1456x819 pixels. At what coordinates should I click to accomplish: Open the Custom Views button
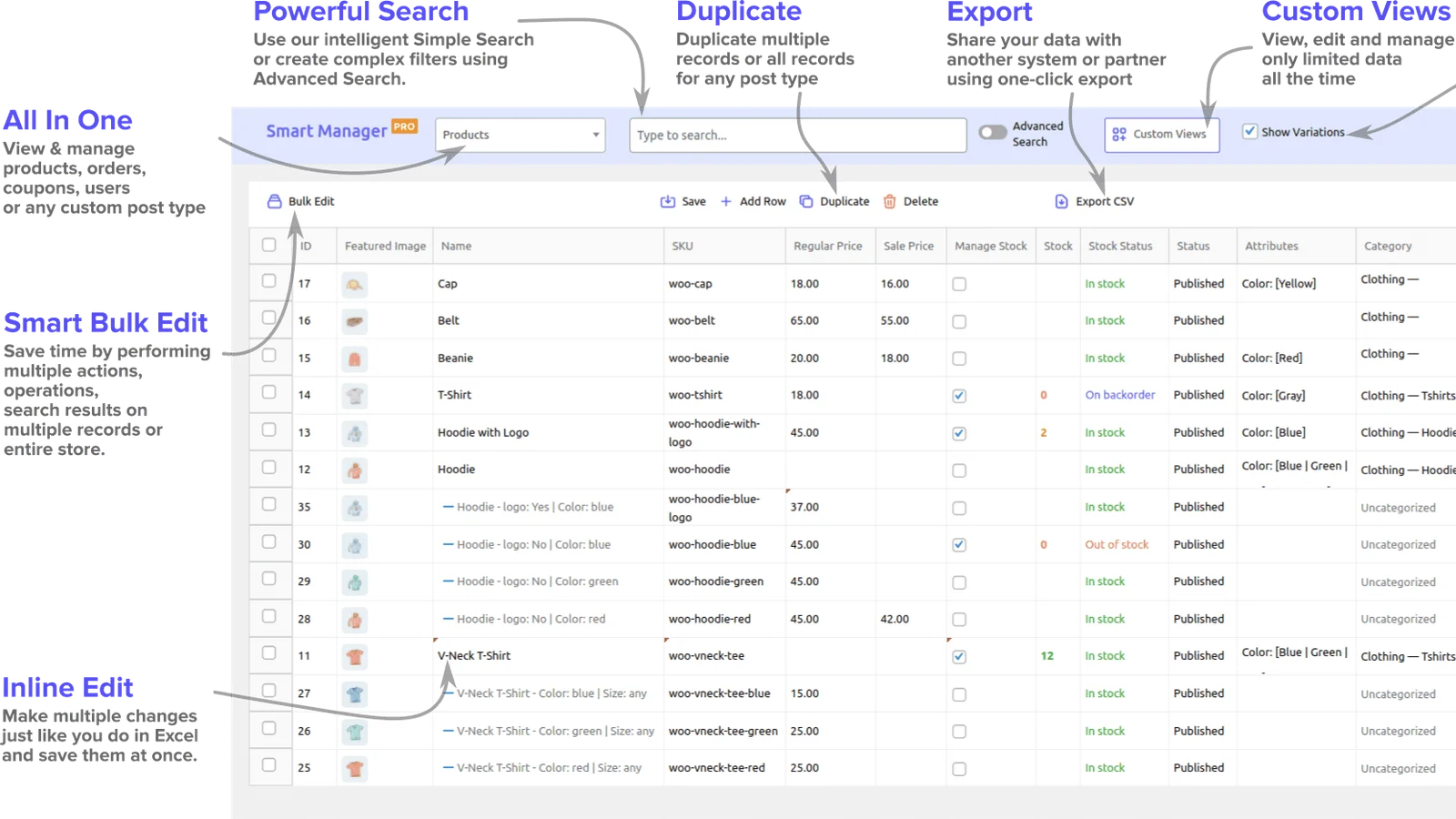point(1162,135)
